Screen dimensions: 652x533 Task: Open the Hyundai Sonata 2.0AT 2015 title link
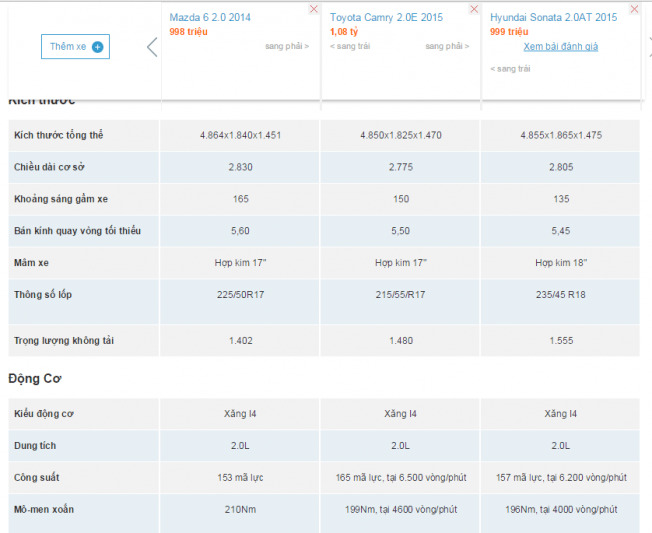[x=553, y=17]
